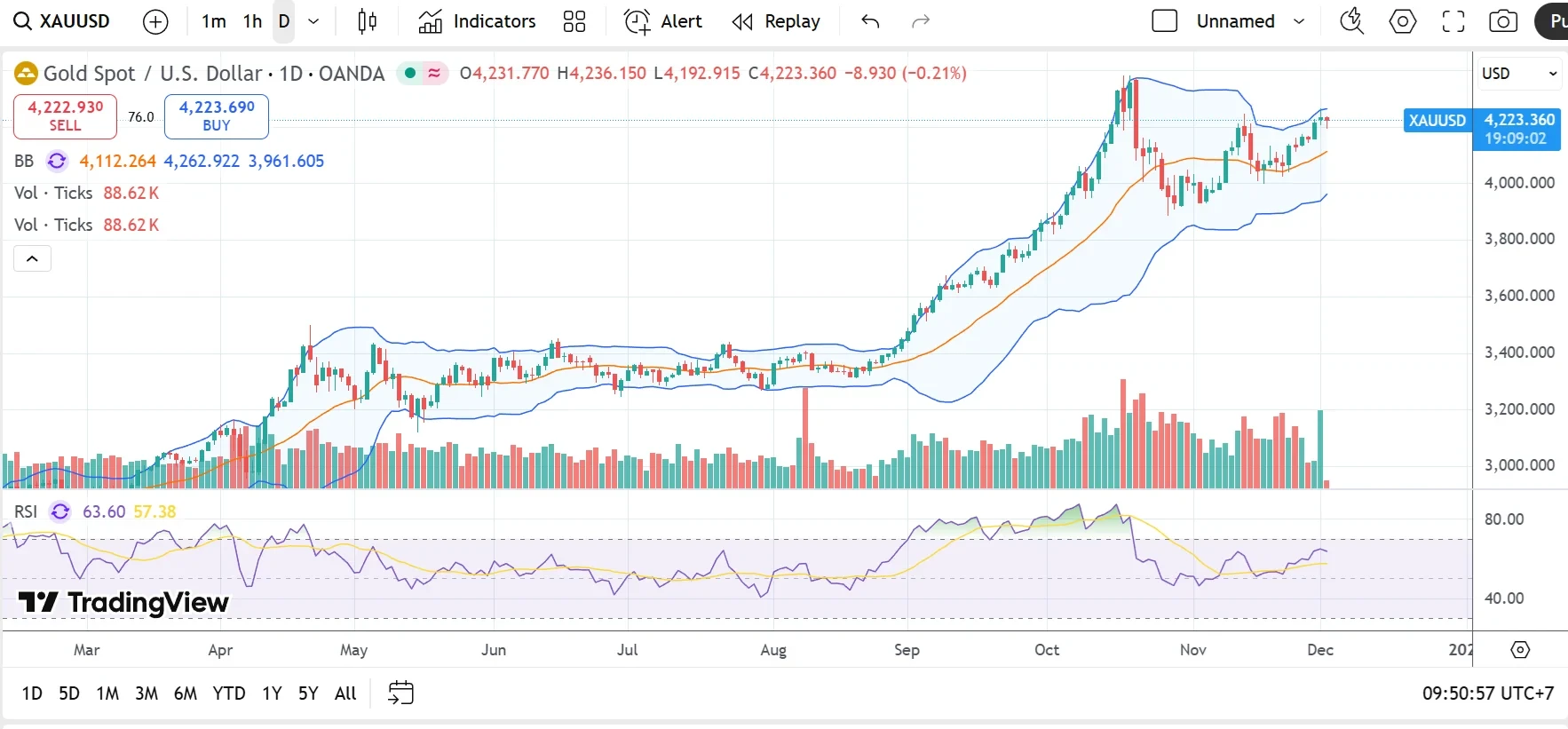The image size is (1568, 729).
Task: Expand the timeframe interval dropdown chevron
Action: click(313, 21)
